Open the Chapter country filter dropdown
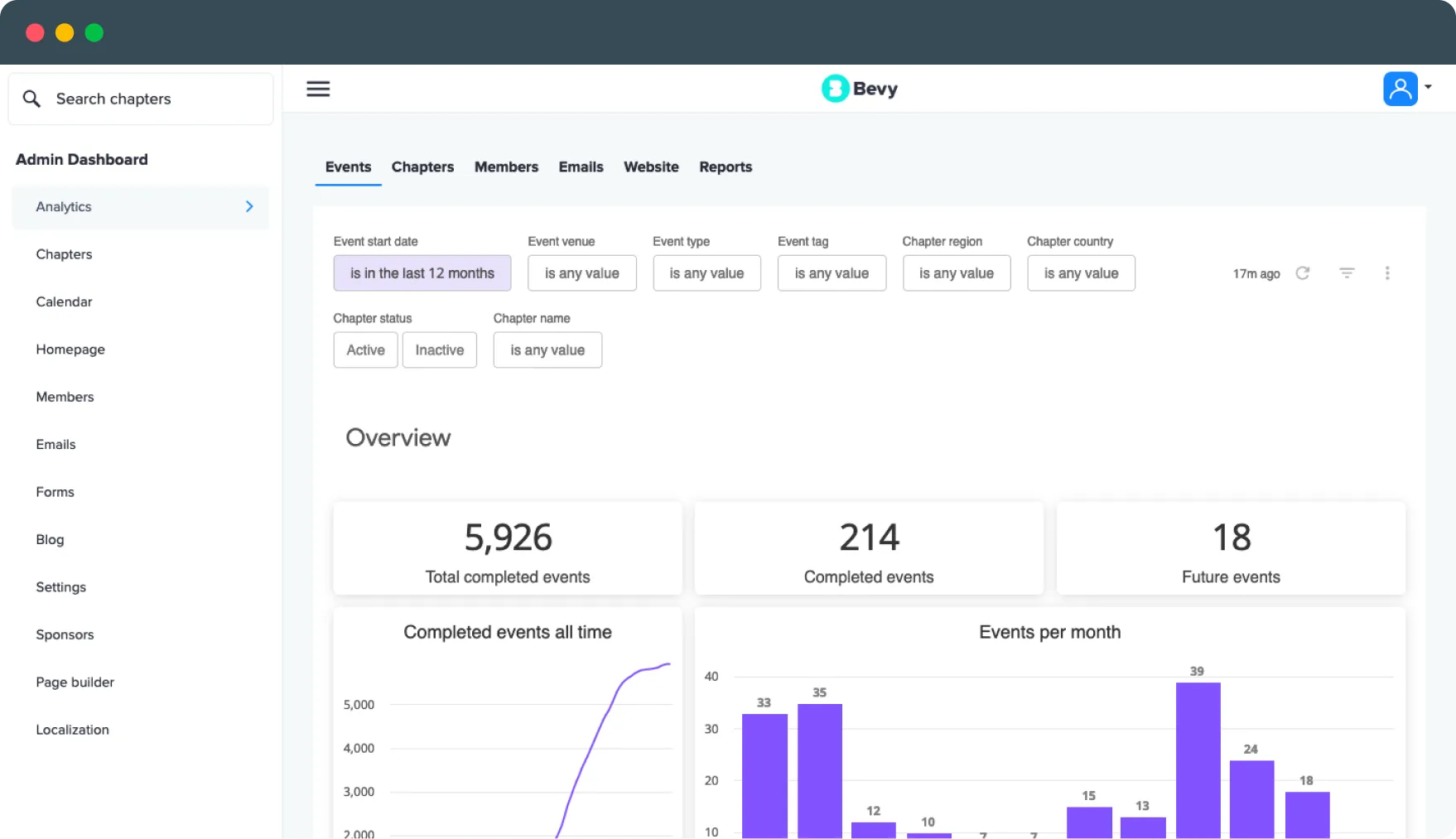Screen dimensions: 1456x839 (1080, 273)
